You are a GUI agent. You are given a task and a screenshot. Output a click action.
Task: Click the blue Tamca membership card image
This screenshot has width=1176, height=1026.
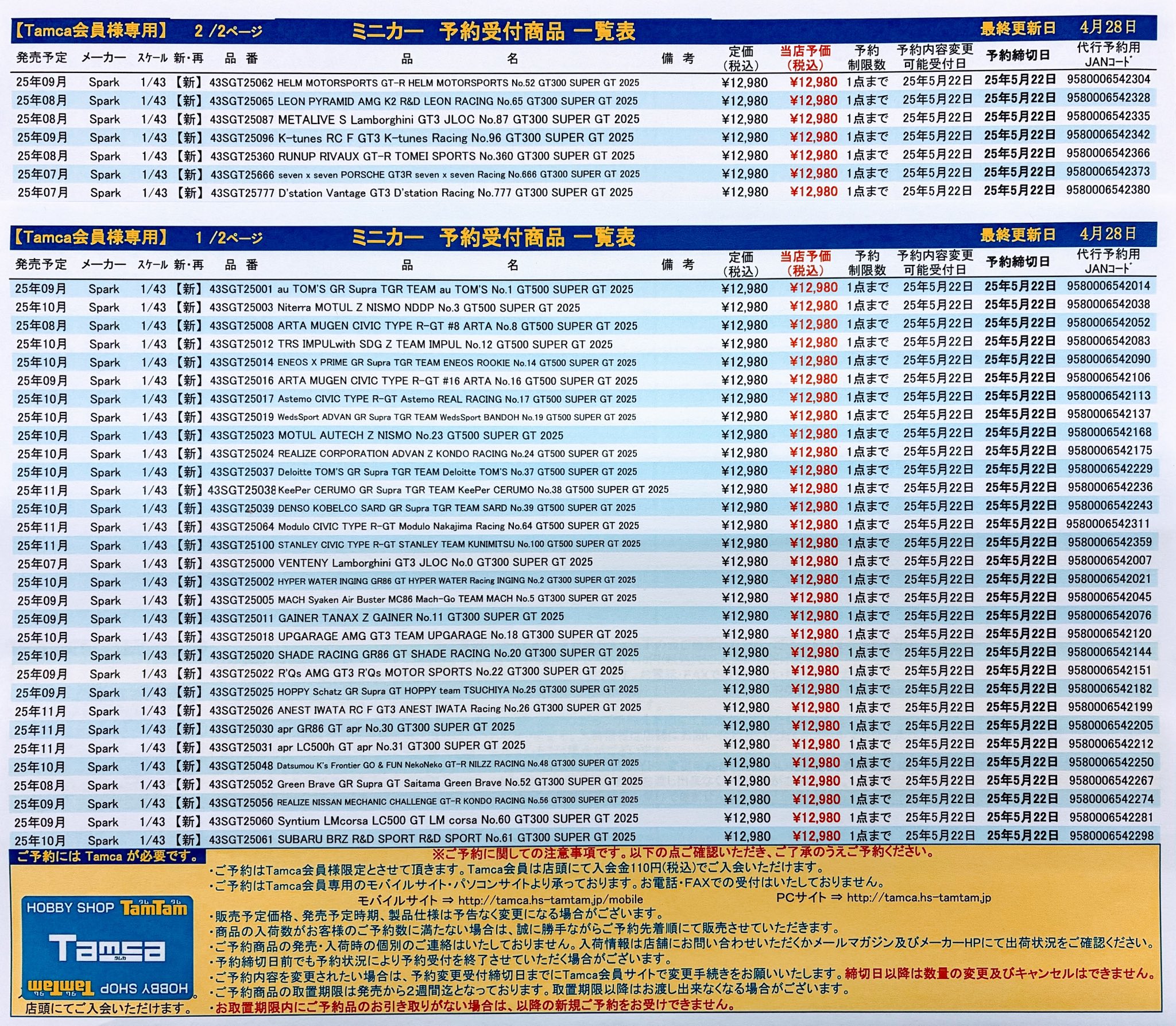click(107, 948)
